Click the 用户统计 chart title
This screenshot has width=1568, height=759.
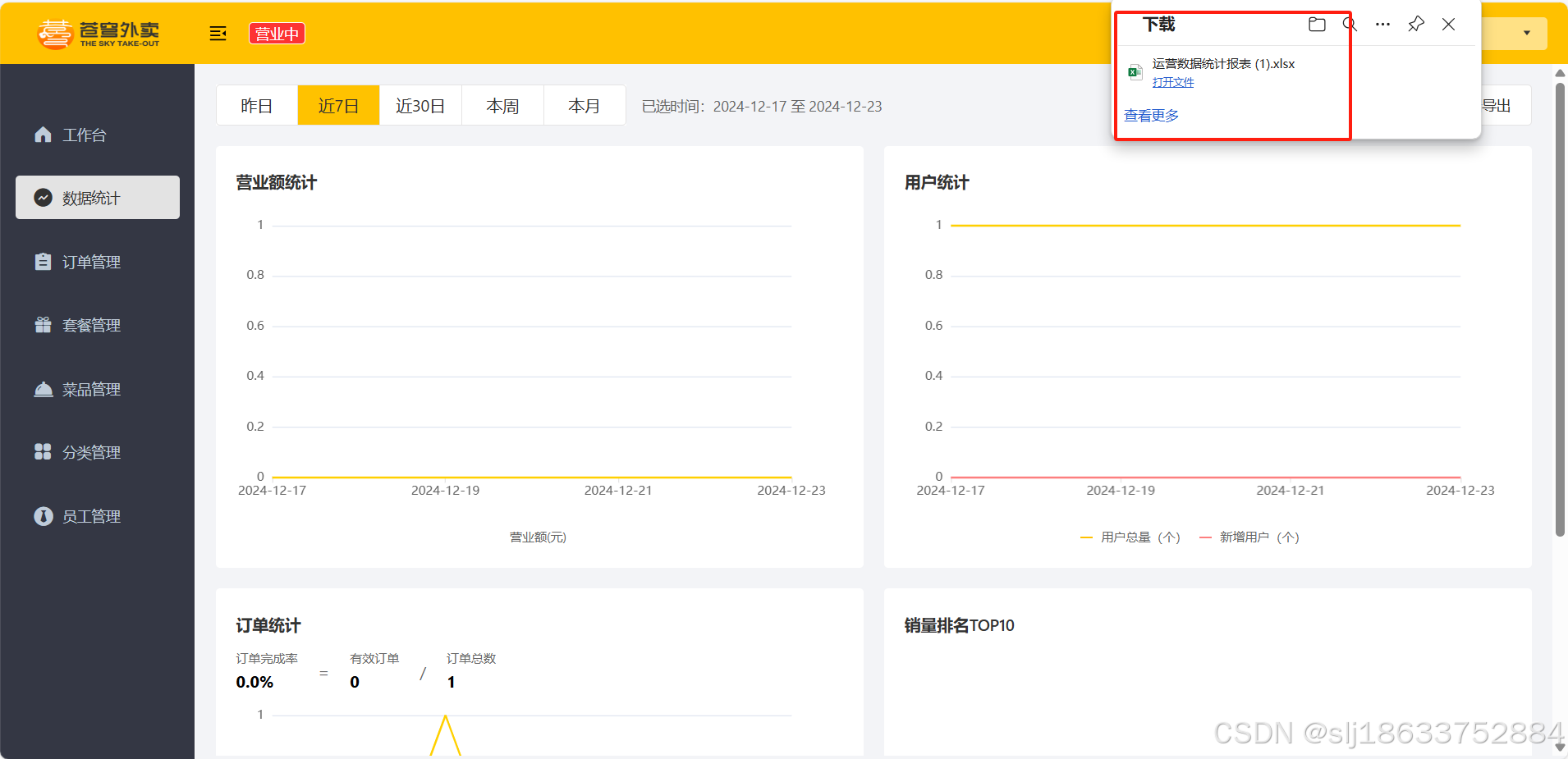point(937,182)
